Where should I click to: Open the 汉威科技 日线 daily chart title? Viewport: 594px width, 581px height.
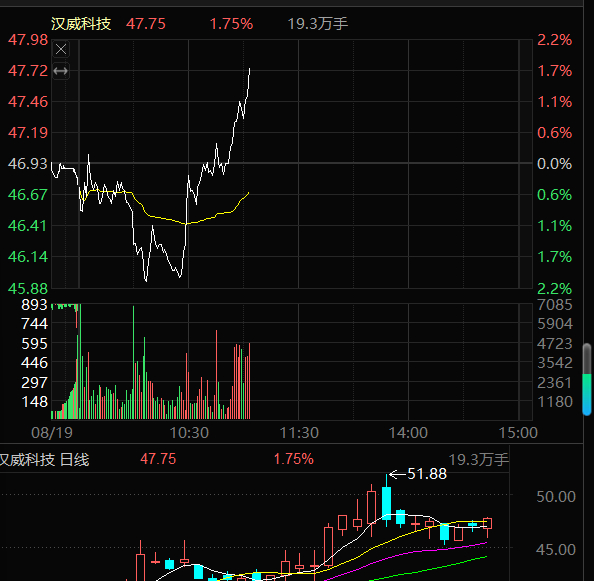(x=44, y=460)
